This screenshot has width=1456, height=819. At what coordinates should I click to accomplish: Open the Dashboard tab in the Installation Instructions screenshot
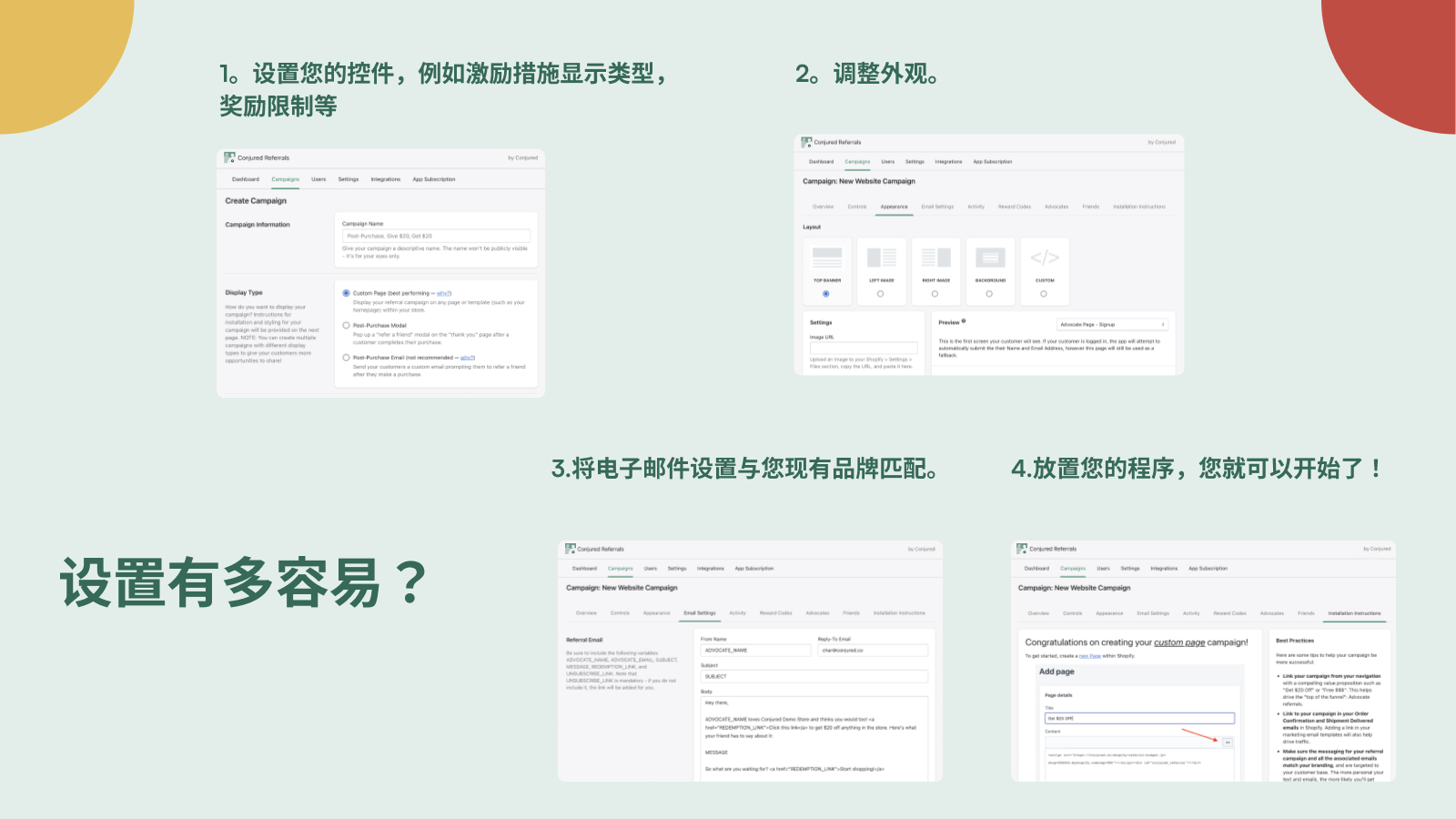click(x=1036, y=569)
